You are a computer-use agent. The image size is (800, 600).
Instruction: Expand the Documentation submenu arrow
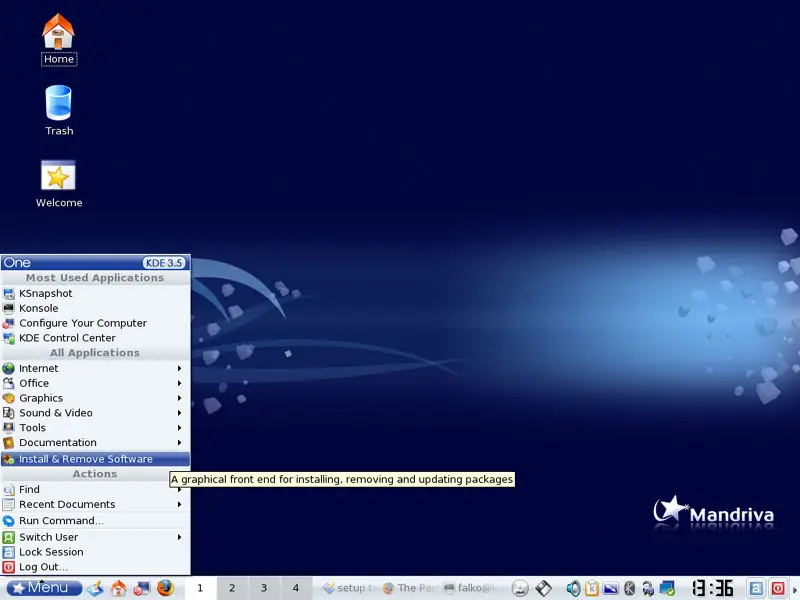pos(180,442)
